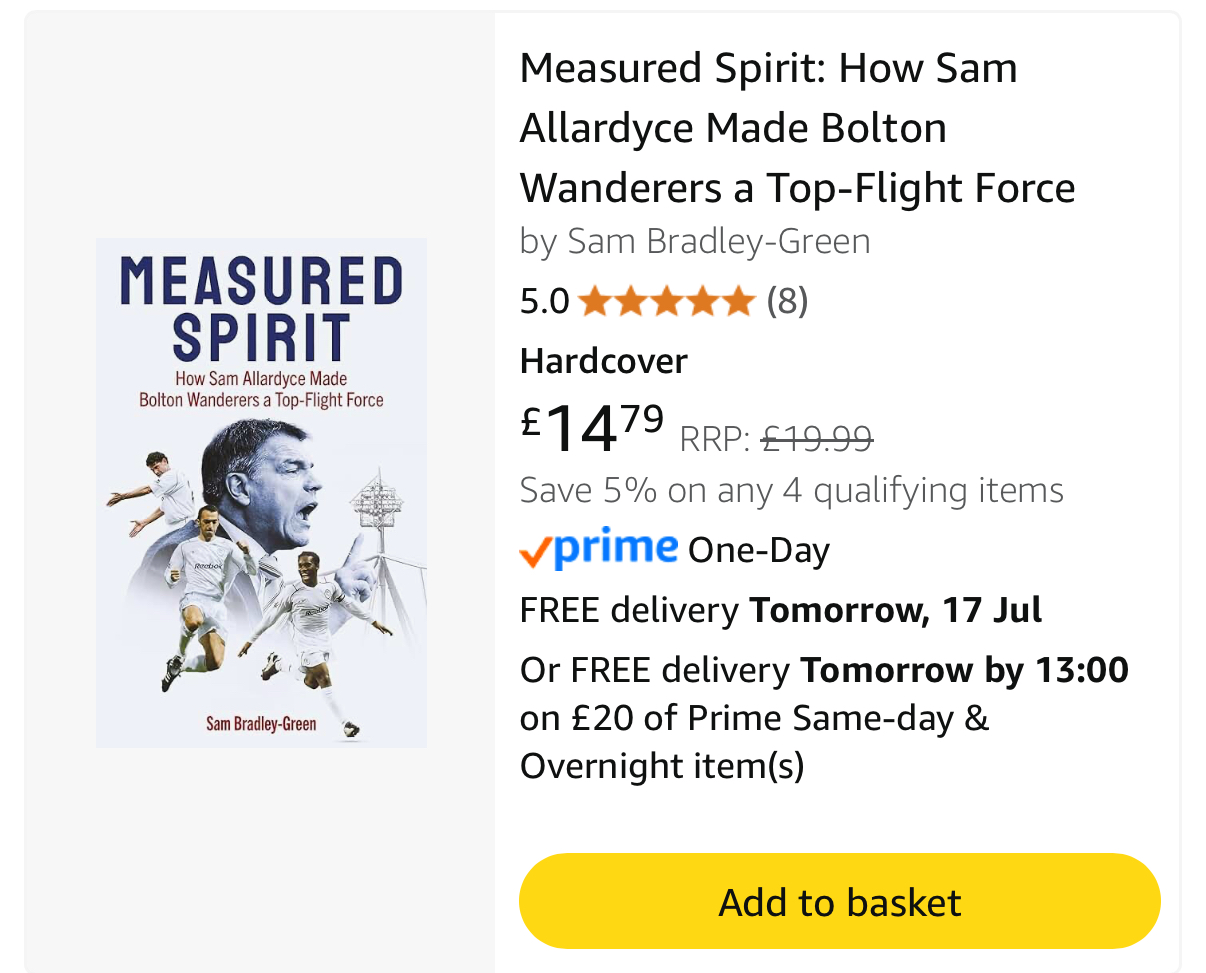Click the orange Prime checkmark icon
This screenshot has height=973, width=1206.
pos(535,552)
